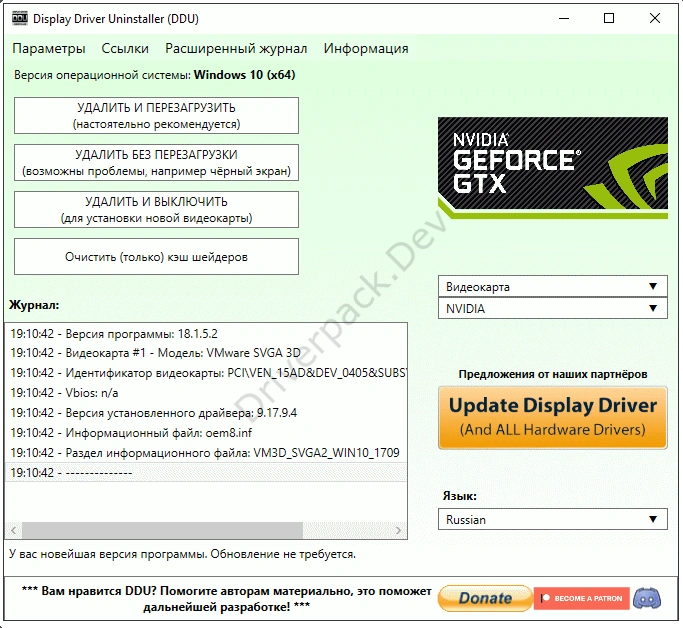Click the Donate PayPal button

(485, 598)
